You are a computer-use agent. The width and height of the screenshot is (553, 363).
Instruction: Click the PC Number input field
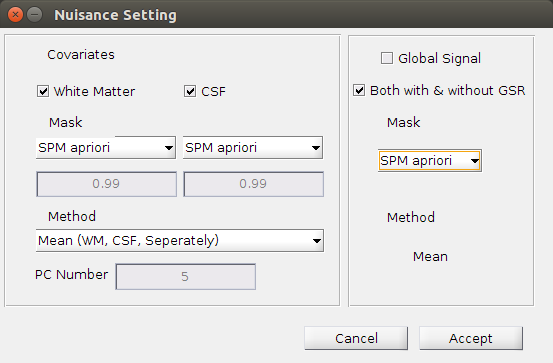(x=186, y=277)
